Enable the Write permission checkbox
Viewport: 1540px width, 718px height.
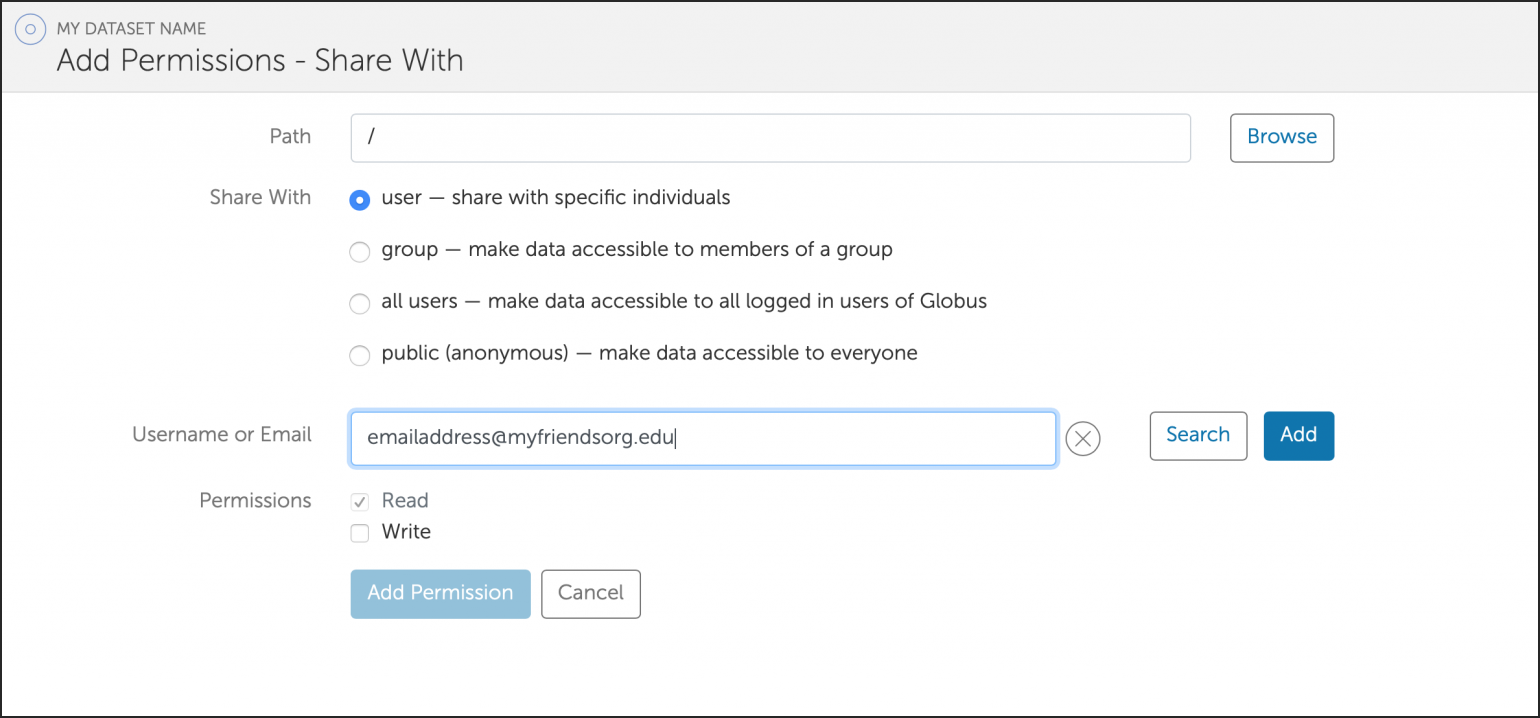360,534
